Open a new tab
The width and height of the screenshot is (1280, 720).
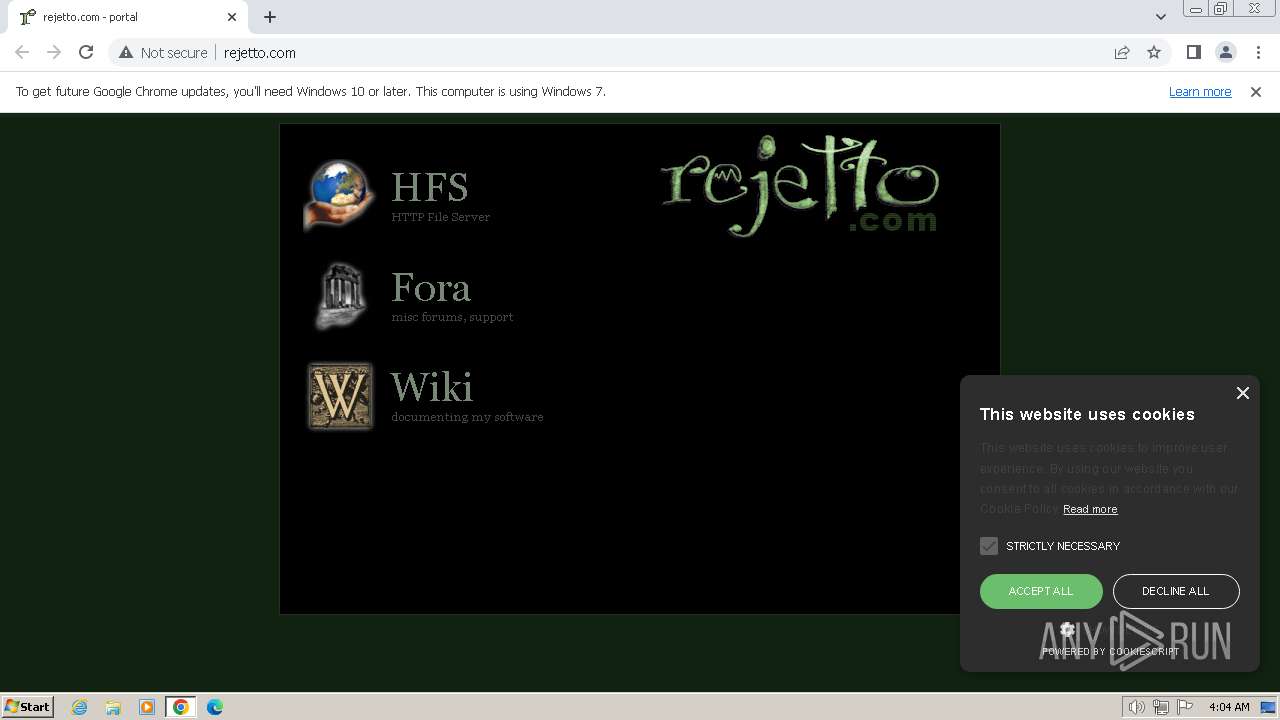270,16
